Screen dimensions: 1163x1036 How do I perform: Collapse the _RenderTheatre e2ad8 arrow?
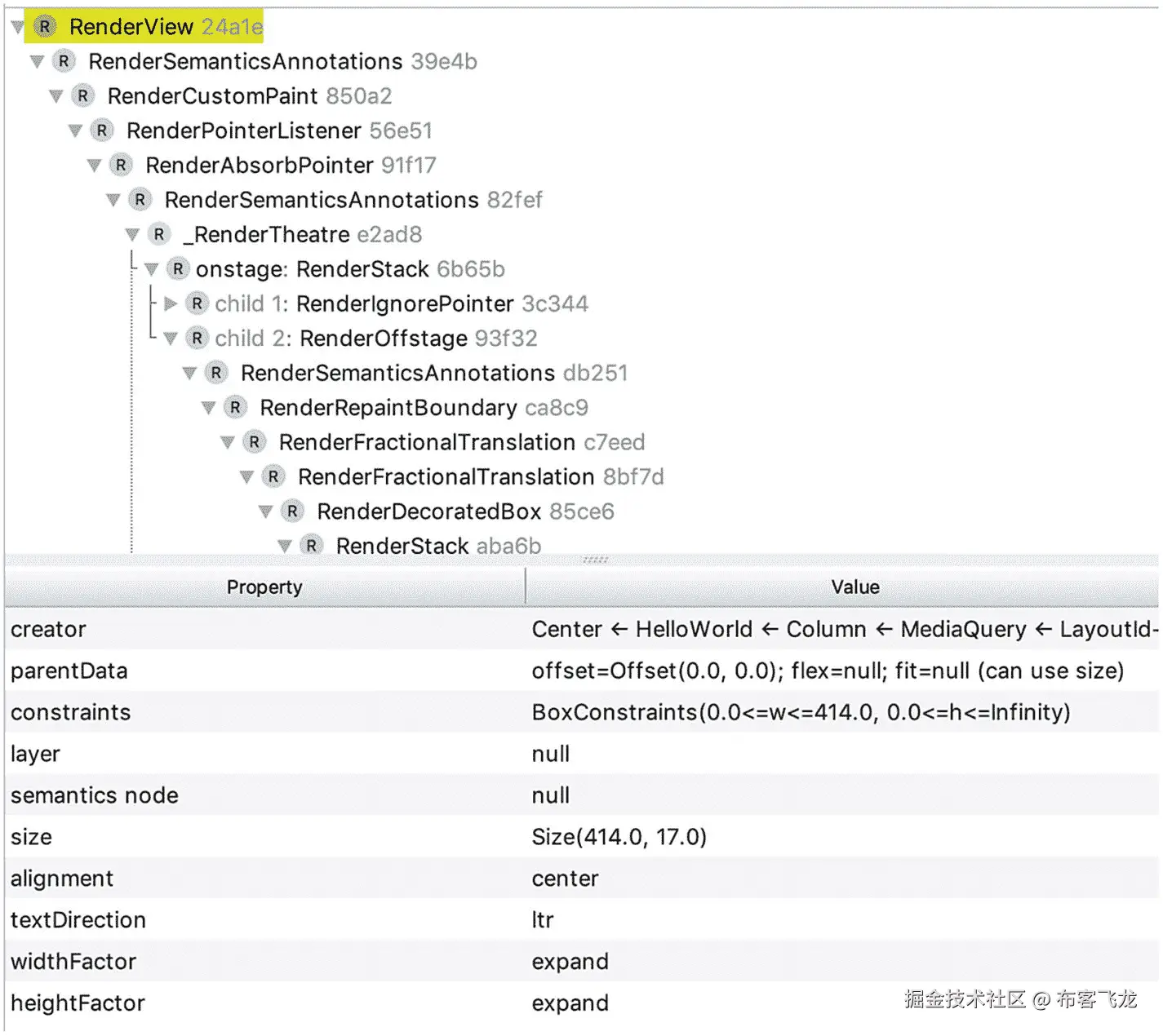click(x=132, y=236)
